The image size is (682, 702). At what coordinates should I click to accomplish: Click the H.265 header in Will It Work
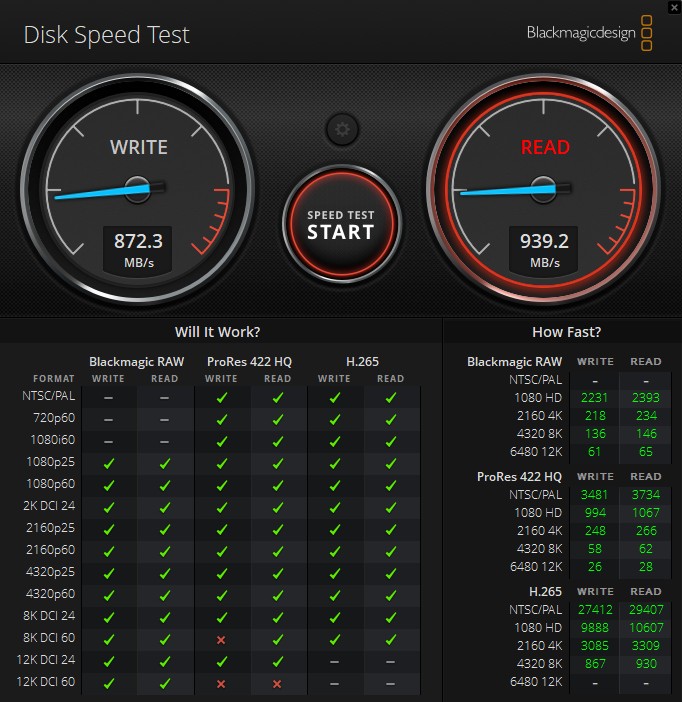tap(362, 361)
